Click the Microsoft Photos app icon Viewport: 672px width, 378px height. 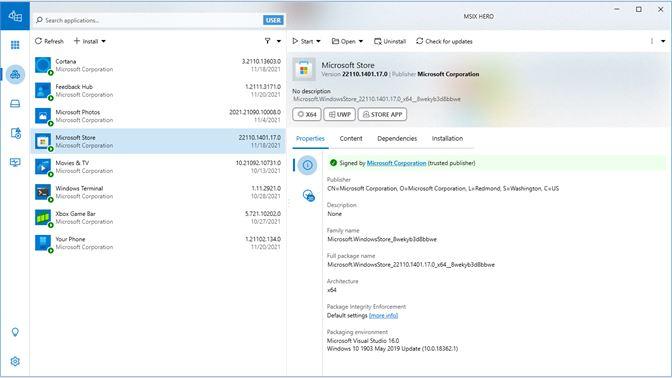pyautogui.click(x=43, y=116)
